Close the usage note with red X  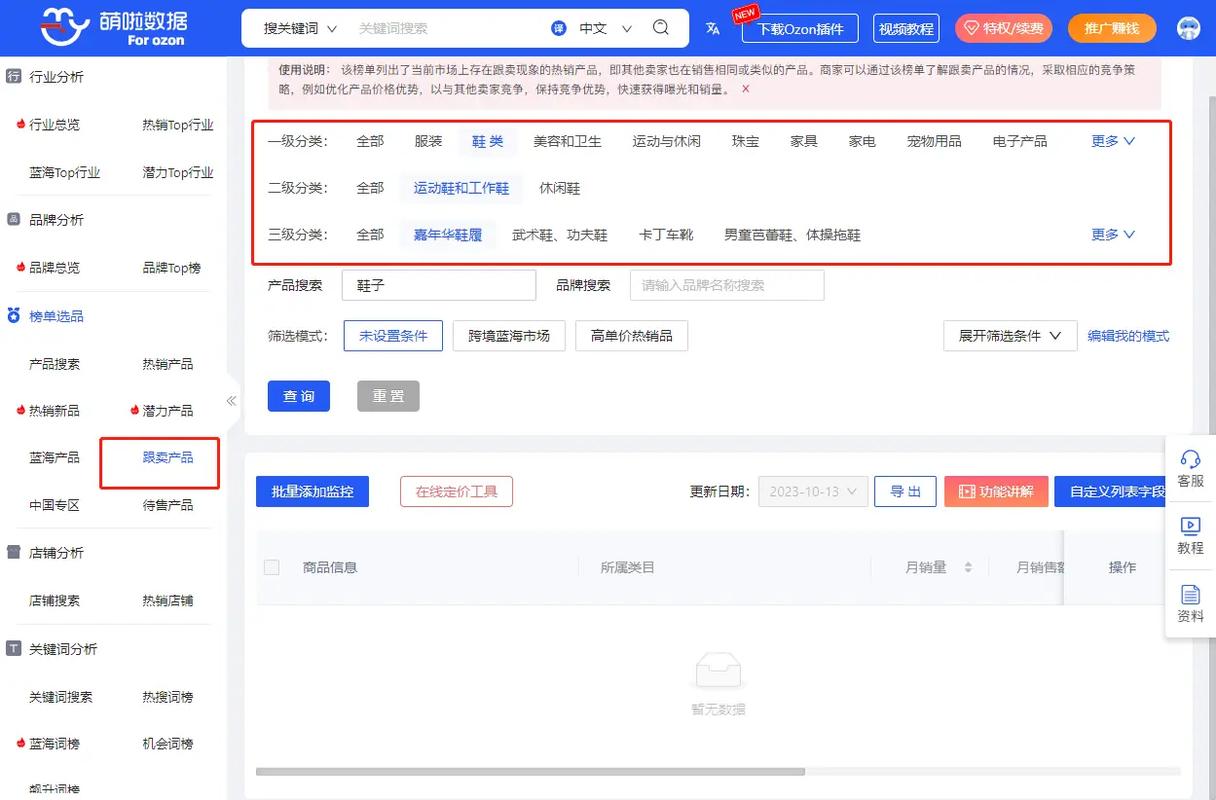[x=745, y=89]
